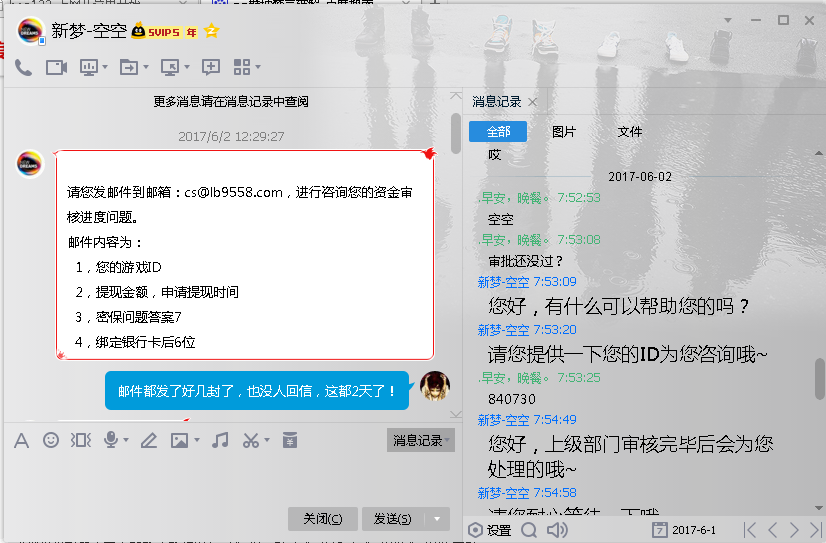Click the message input text area

232,479
